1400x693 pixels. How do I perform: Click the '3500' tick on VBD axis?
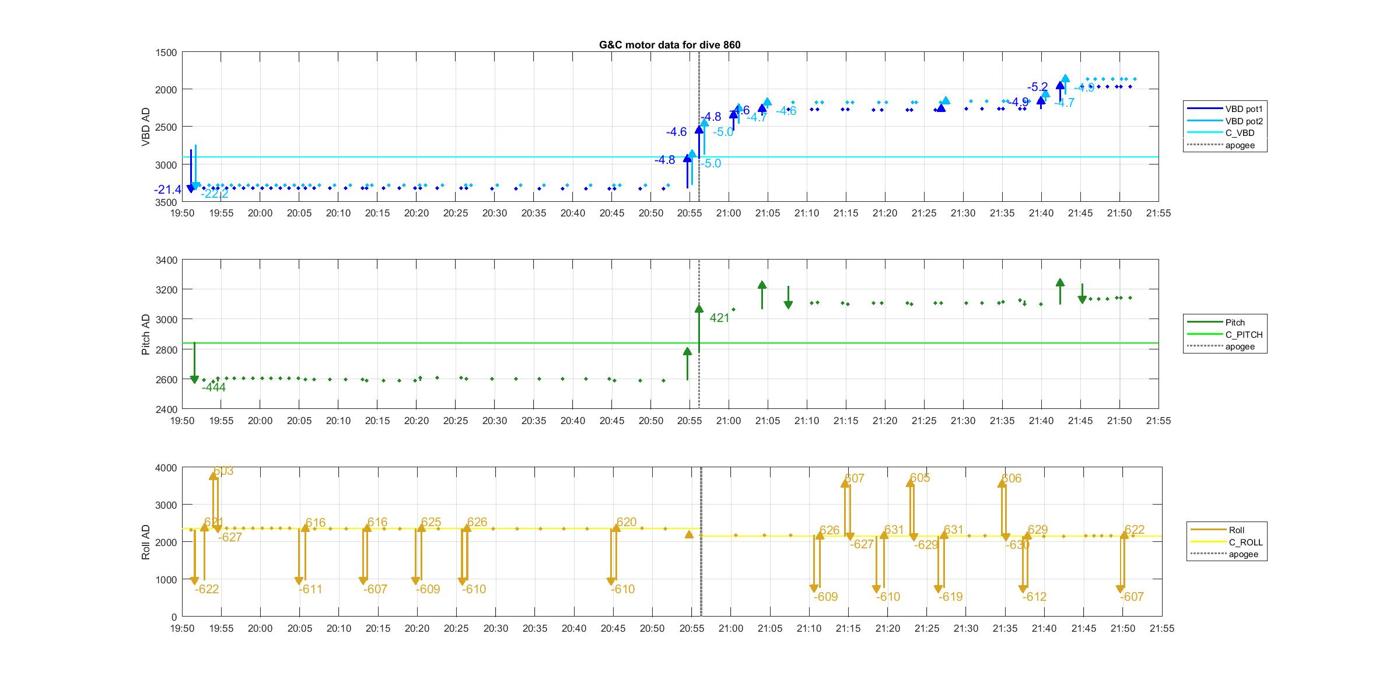click(x=166, y=202)
